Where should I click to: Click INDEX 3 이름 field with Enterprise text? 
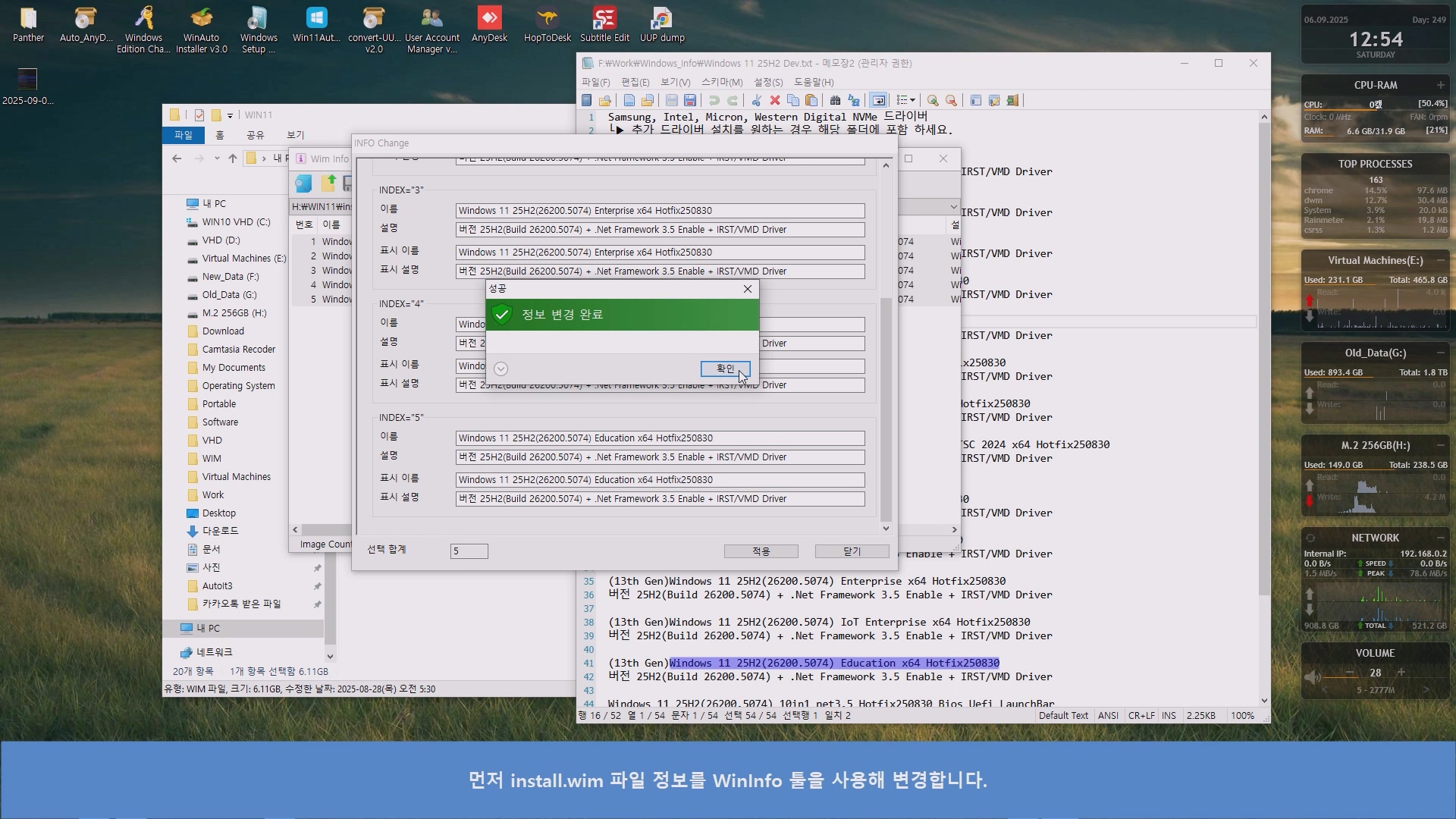coord(660,211)
